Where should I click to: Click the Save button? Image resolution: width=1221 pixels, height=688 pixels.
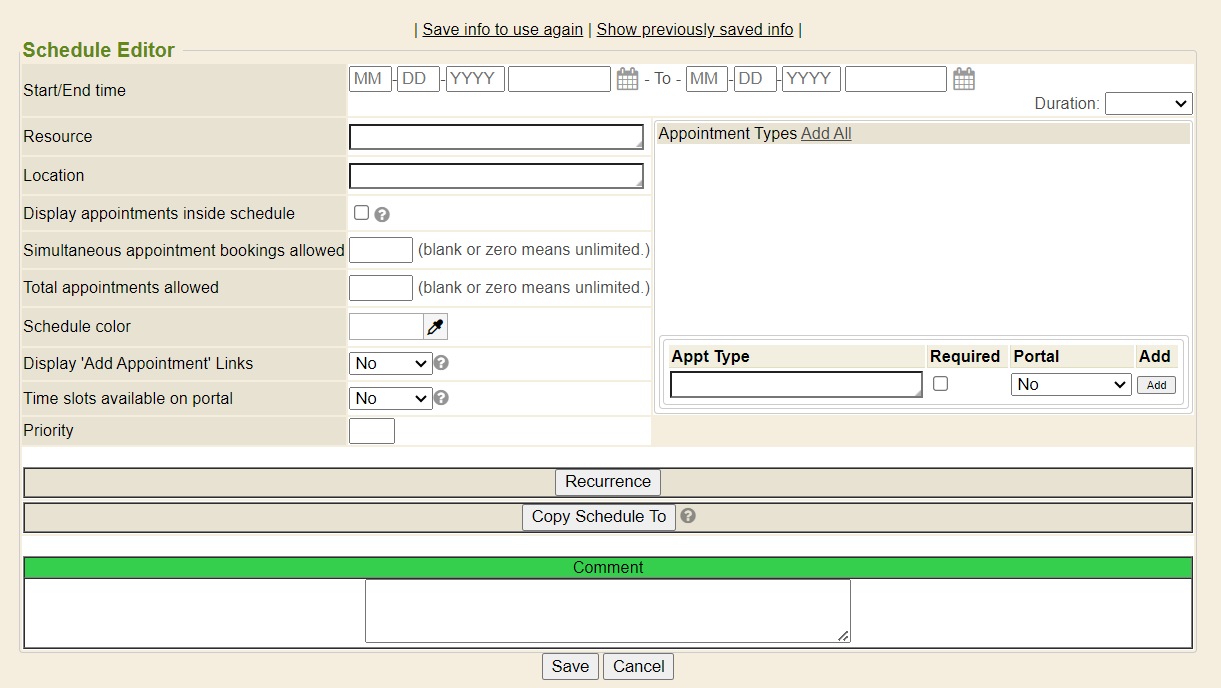[x=570, y=667]
